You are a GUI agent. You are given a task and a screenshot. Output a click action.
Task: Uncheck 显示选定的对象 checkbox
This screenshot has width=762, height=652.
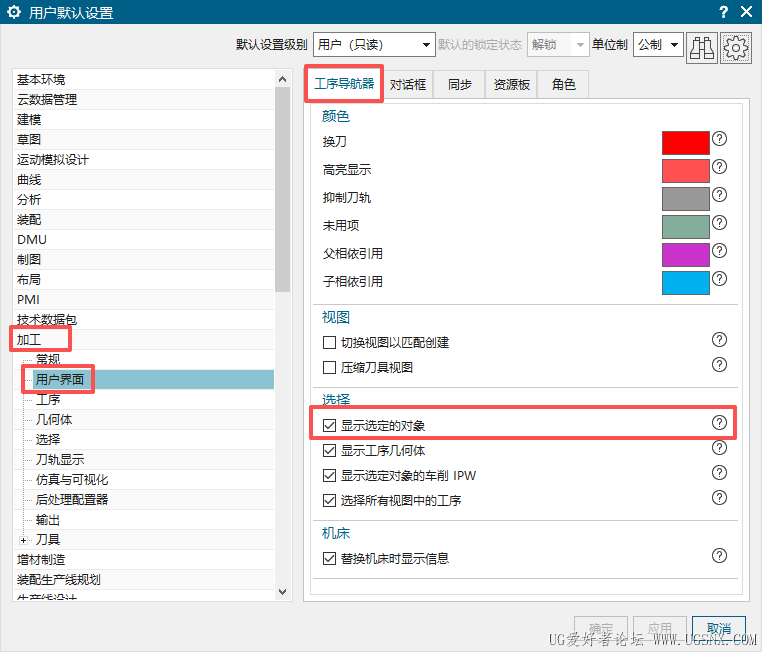(x=329, y=426)
